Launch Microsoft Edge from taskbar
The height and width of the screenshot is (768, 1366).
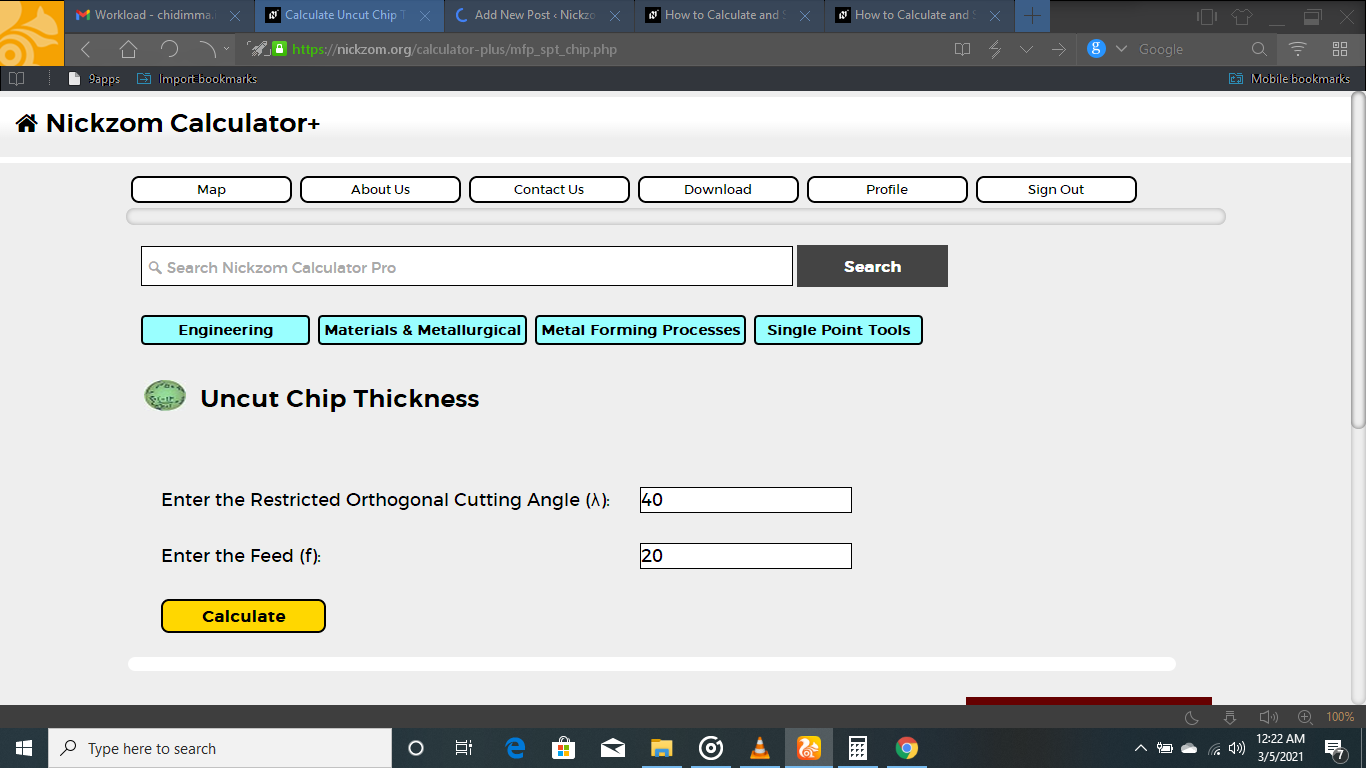coord(515,748)
